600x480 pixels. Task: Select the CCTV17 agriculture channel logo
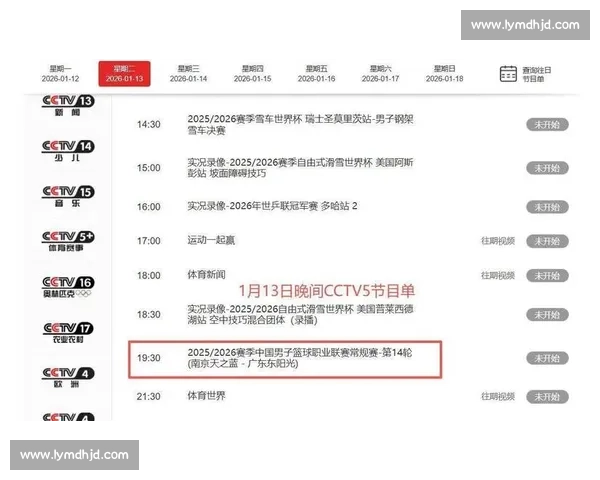click(x=68, y=333)
